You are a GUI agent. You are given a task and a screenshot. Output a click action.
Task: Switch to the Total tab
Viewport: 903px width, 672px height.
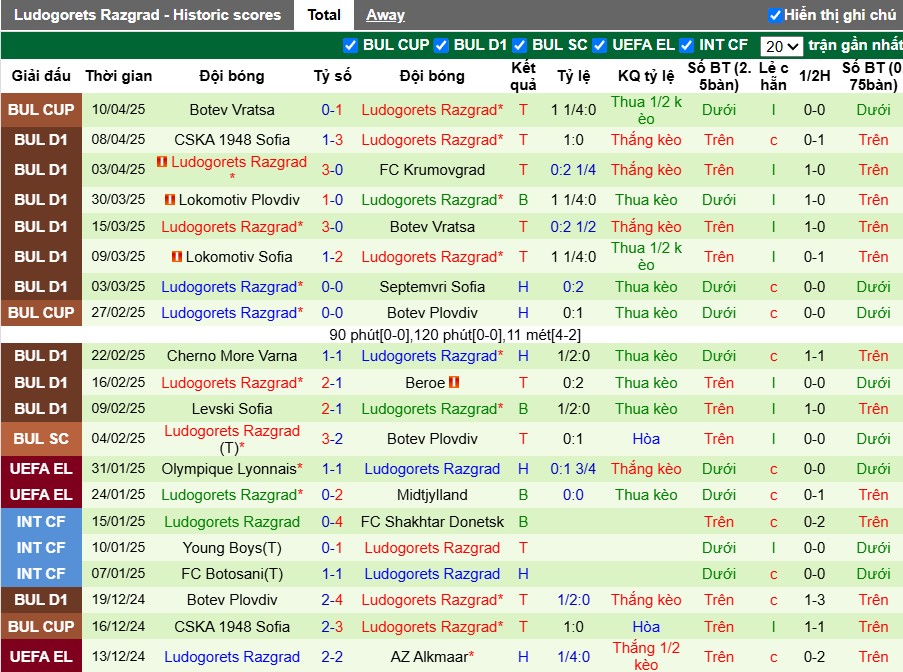tap(324, 15)
